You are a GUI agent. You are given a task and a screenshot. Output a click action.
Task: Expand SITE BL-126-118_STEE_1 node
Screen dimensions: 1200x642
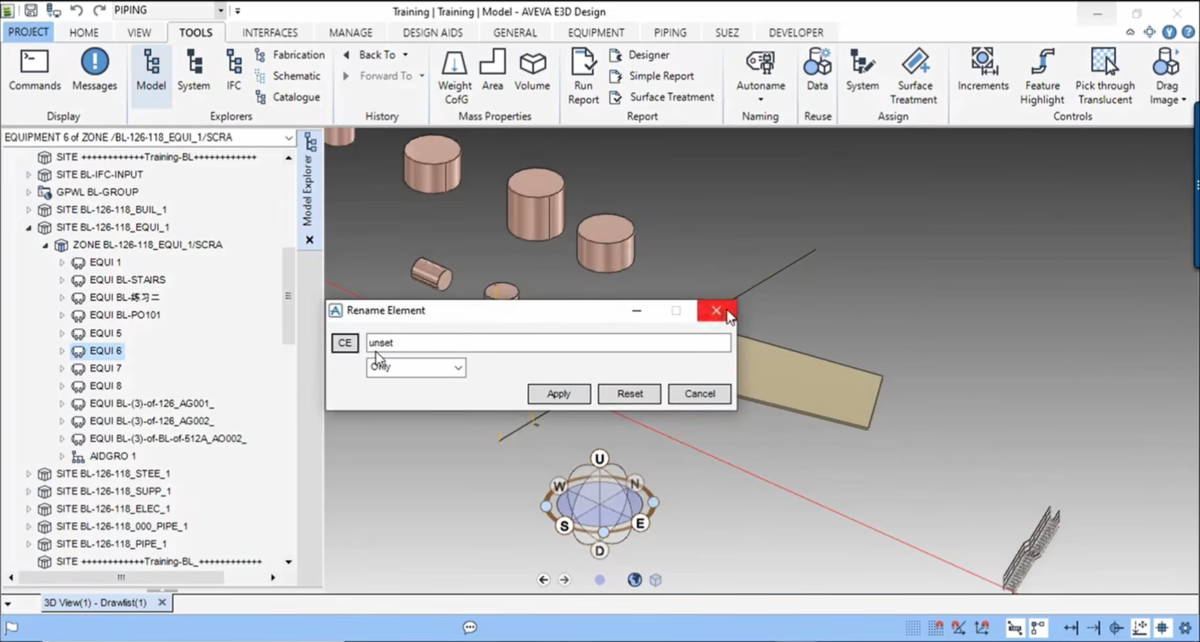coord(29,473)
